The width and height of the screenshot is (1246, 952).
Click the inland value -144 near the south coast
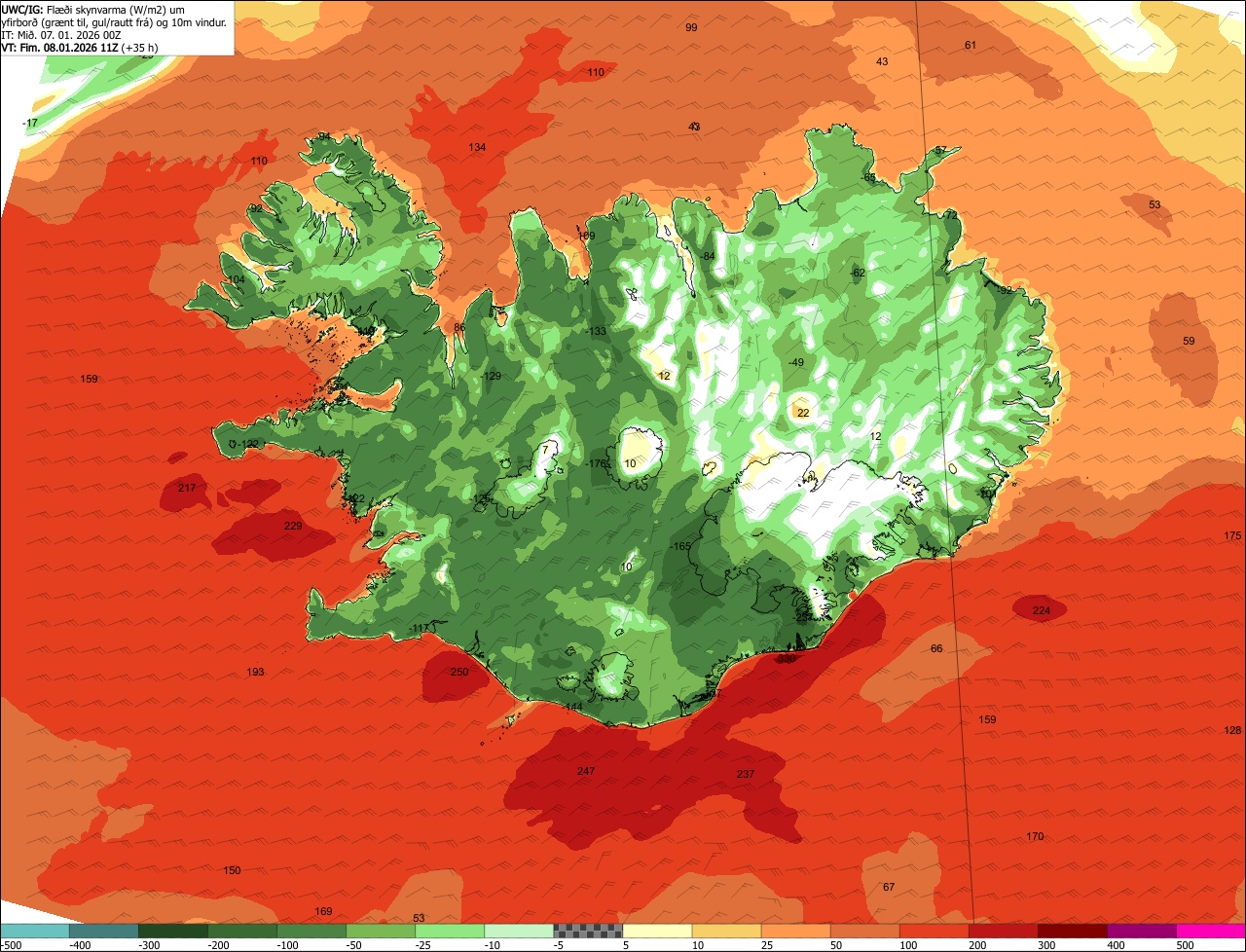[x=573, y=707]
